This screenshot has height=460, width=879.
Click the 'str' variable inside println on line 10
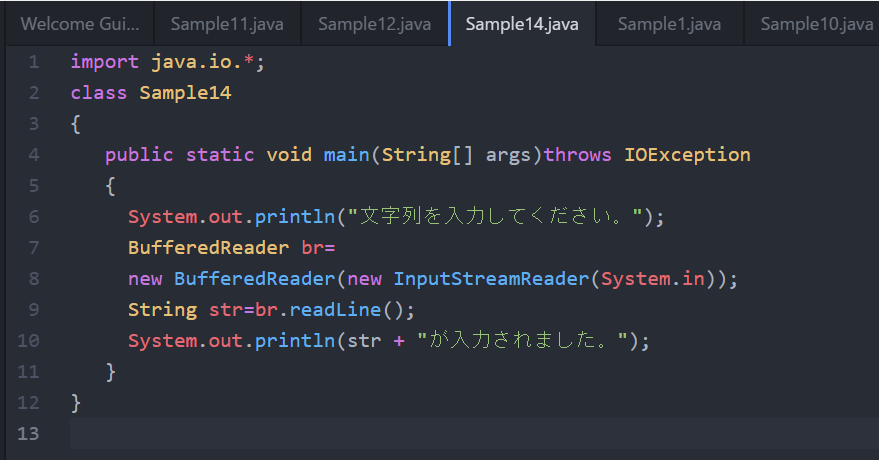click(x=364, y=341)
